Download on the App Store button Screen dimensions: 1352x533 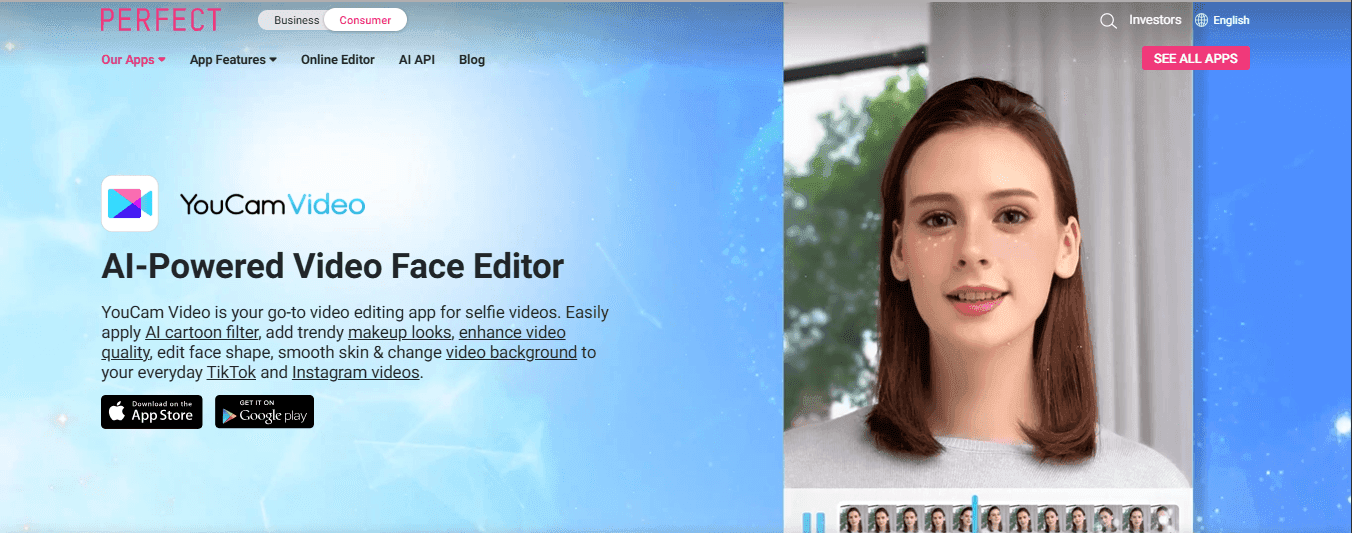pos(152,412)
